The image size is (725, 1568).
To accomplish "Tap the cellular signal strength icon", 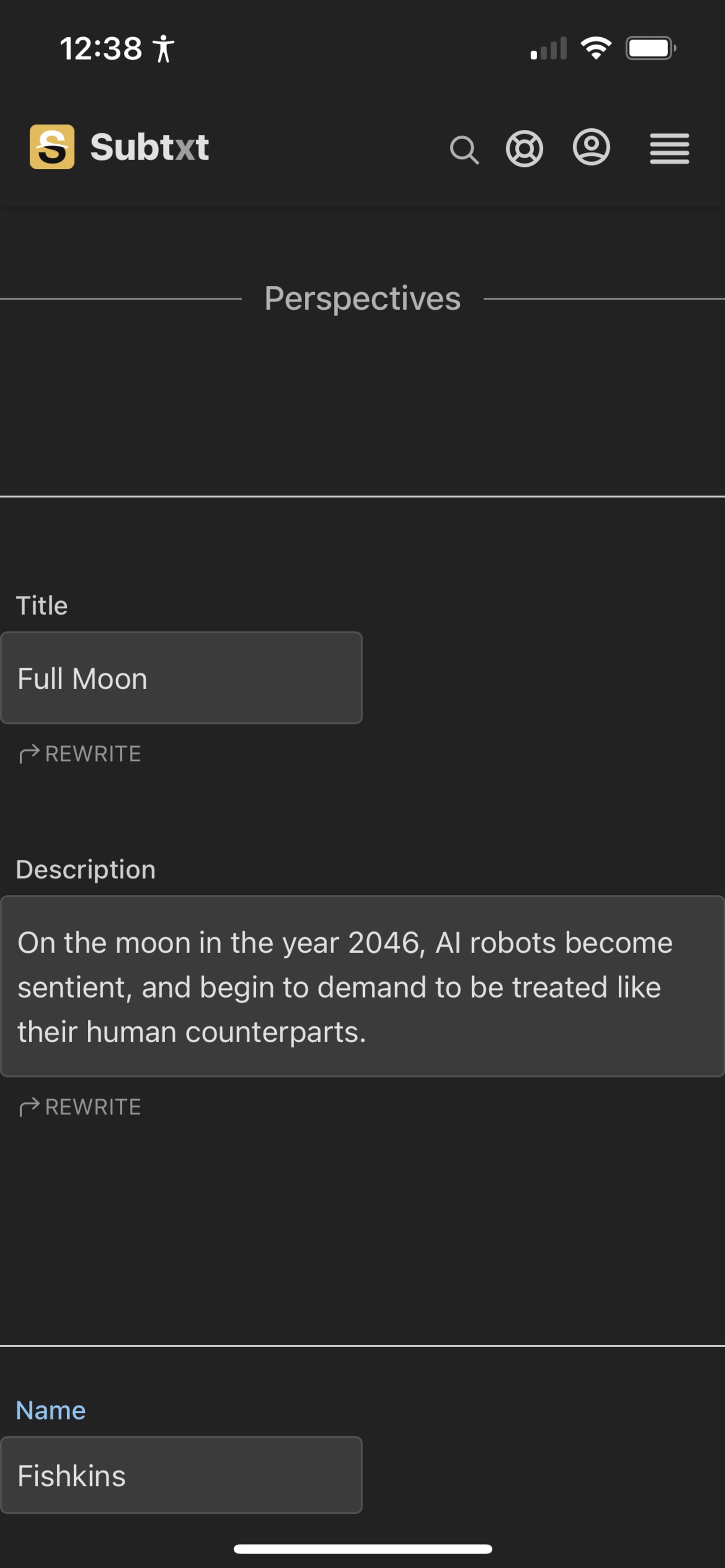I will click(548, 49).
